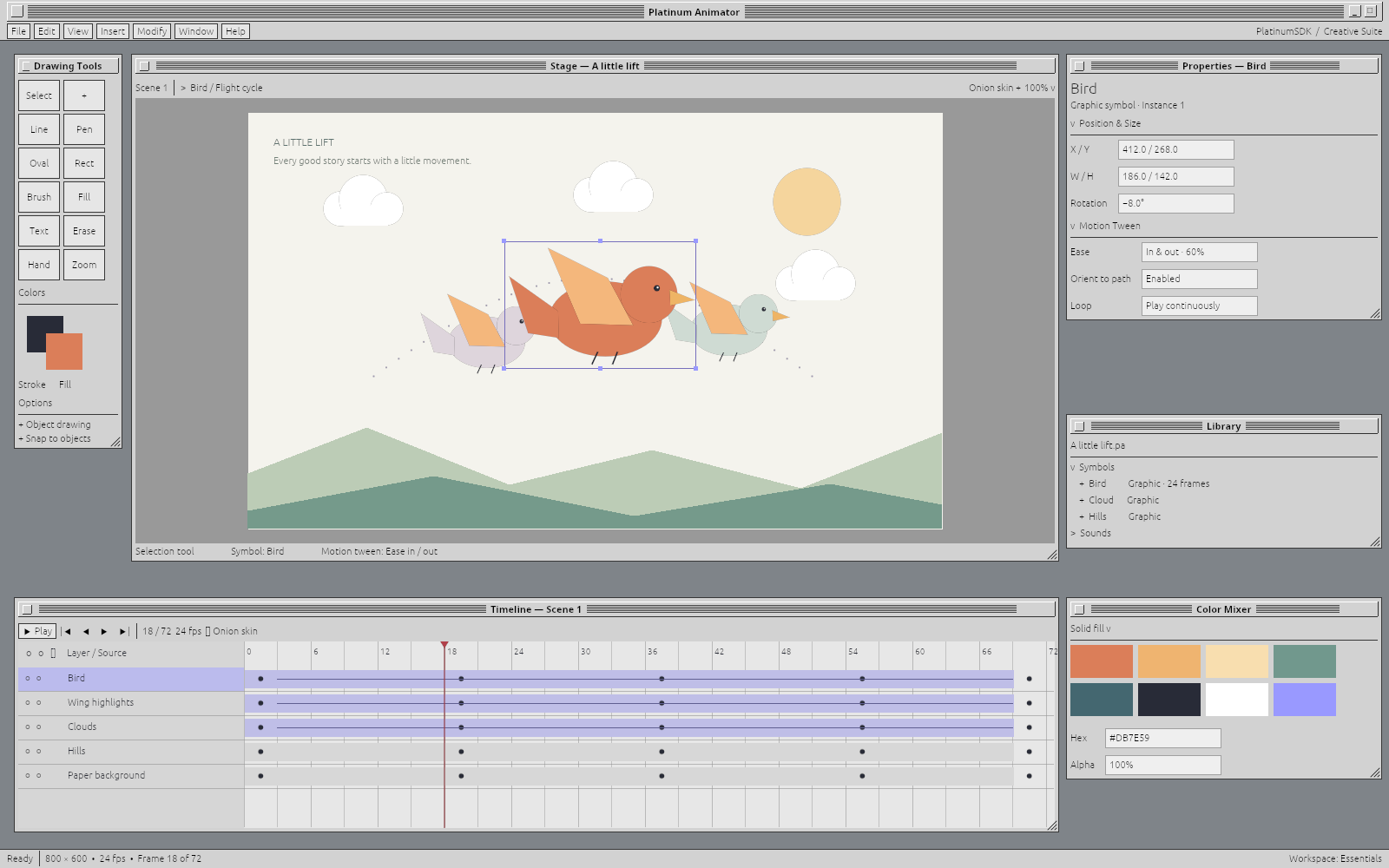This screenshot has width=1389, height=868.
Task: Toggle the Onion skin checkbox in Timeline
Action: click(208, 631)
